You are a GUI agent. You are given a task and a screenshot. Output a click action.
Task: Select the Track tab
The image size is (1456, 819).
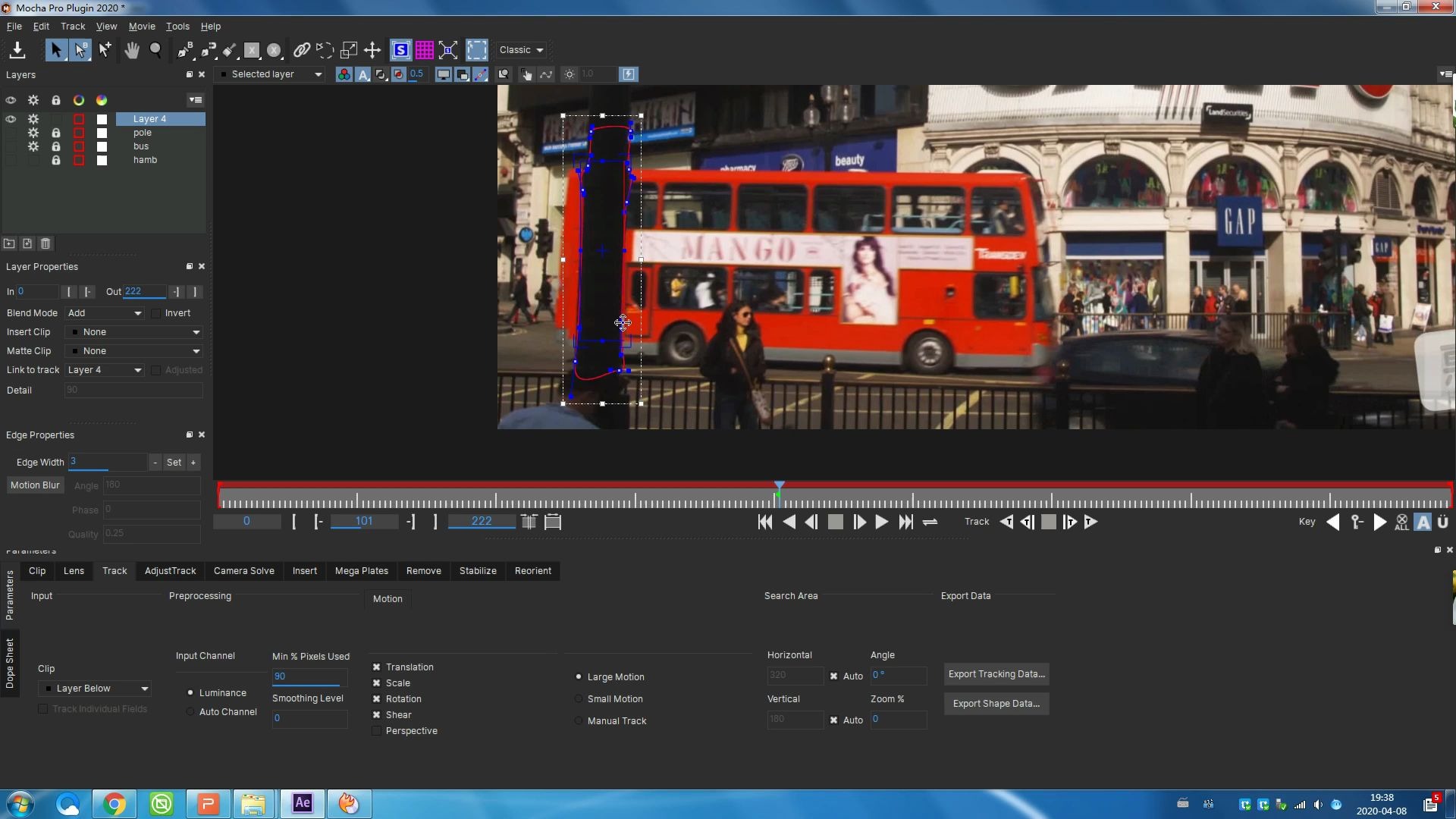coord(114,570)
